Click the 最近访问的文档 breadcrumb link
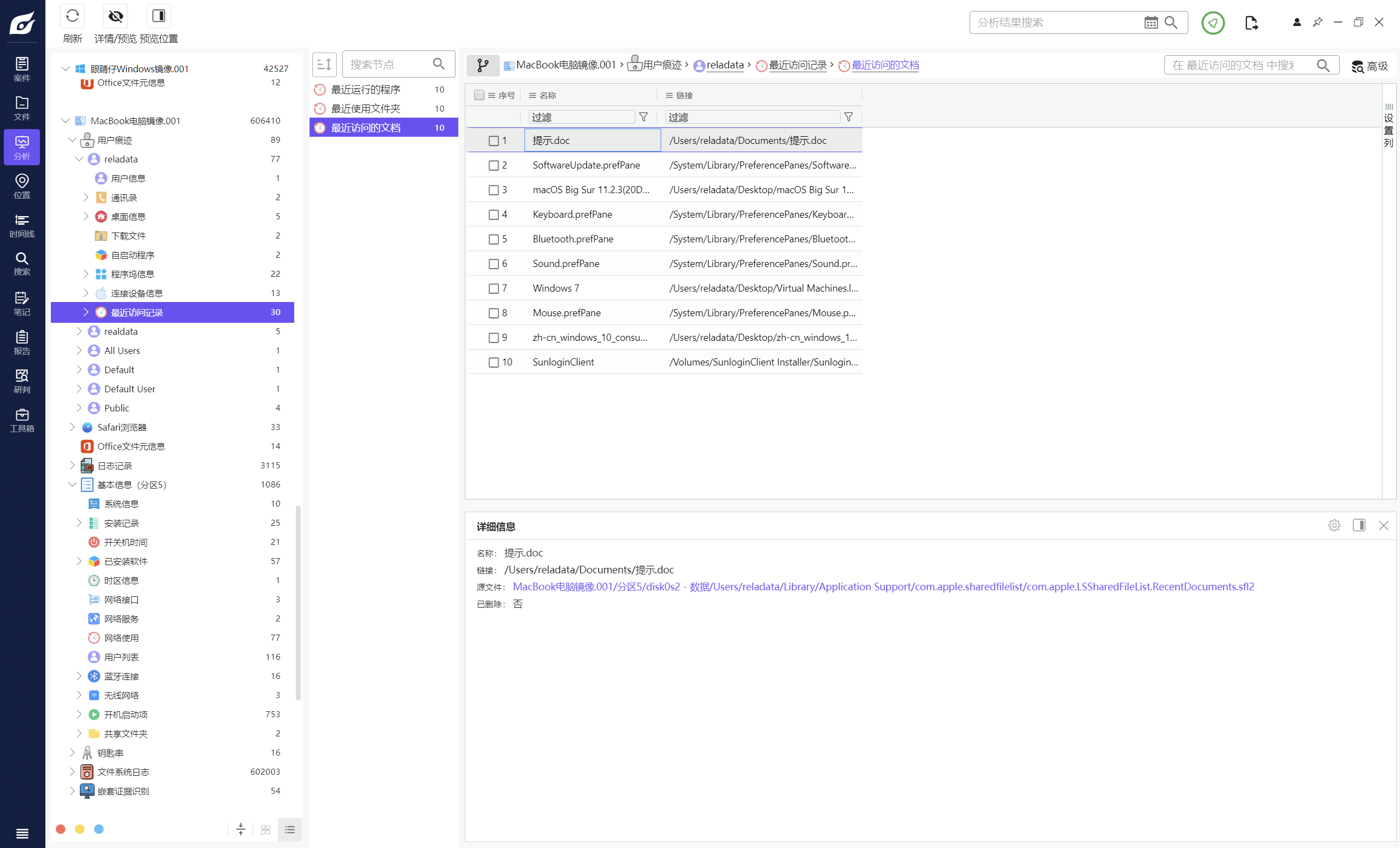1400x848 pixels. [x=879, y=65]
